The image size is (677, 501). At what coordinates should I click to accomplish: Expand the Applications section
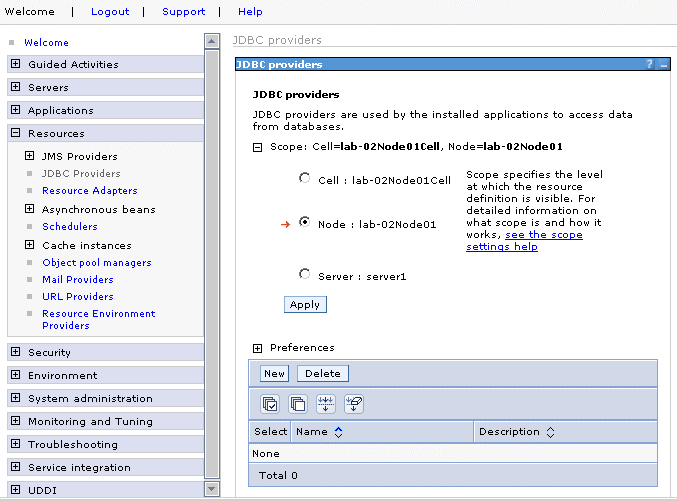coord(16,110)
